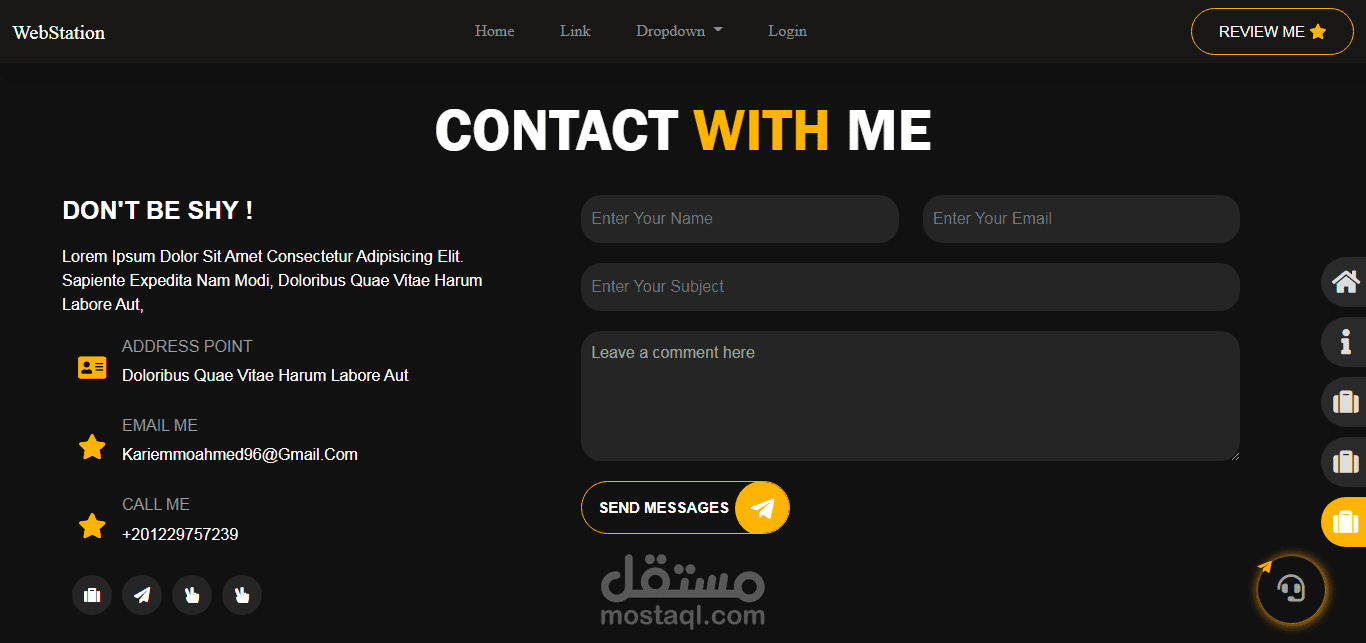The height and width of the screenshot is (643, 1366).
Task: Click the suitcase social icon under the phone number
Action: tap(92, 595)
